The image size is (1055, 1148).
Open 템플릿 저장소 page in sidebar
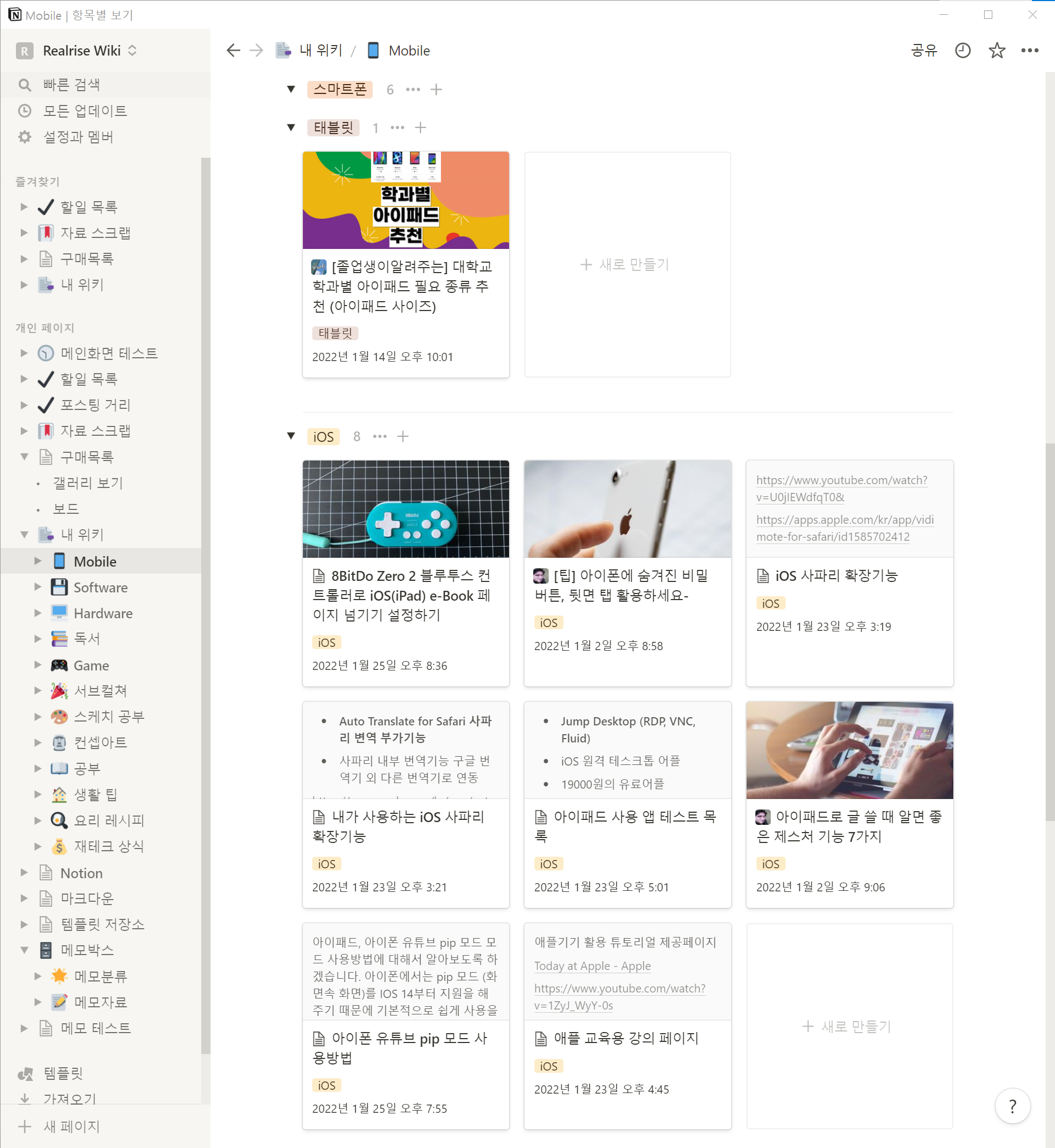101,924
